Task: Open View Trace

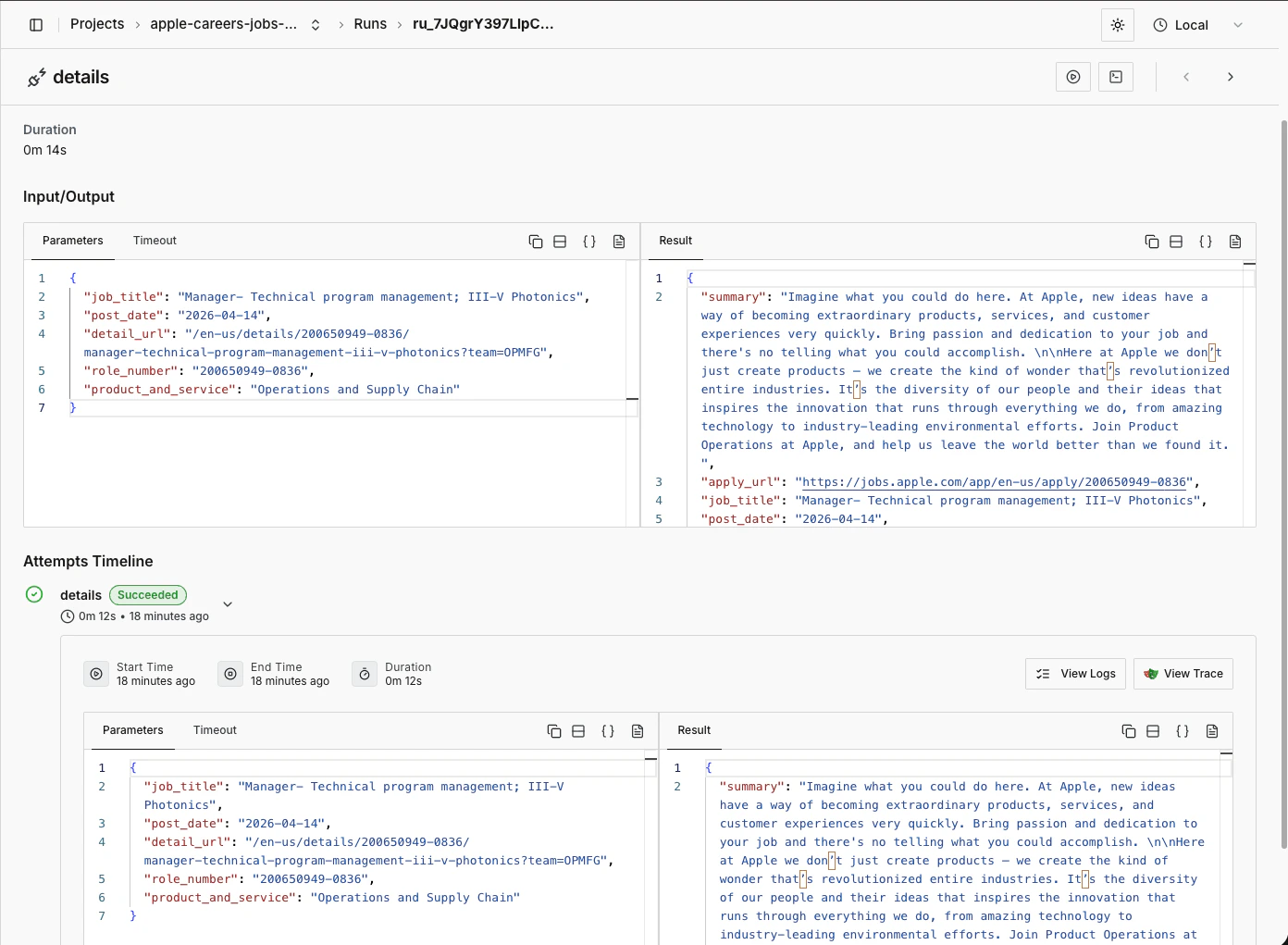Action: pos(1183,674)
